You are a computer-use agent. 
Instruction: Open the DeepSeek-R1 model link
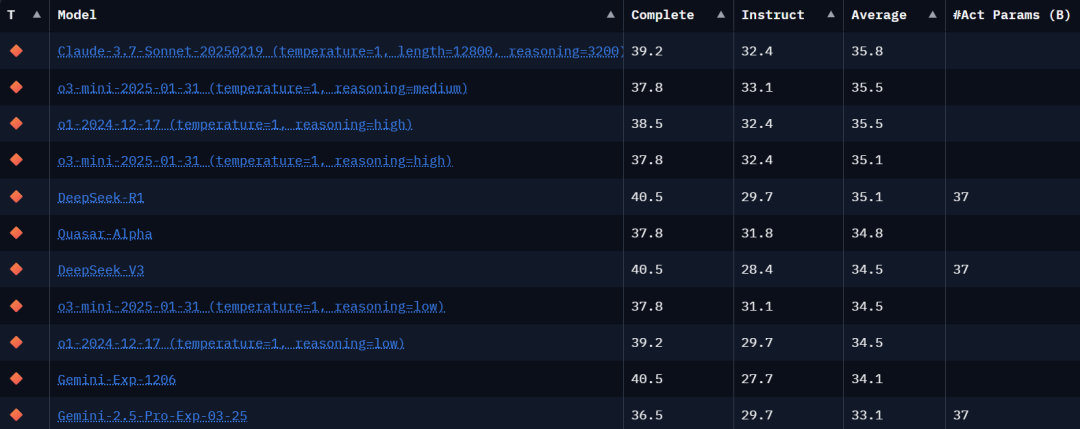click(101, 197)
